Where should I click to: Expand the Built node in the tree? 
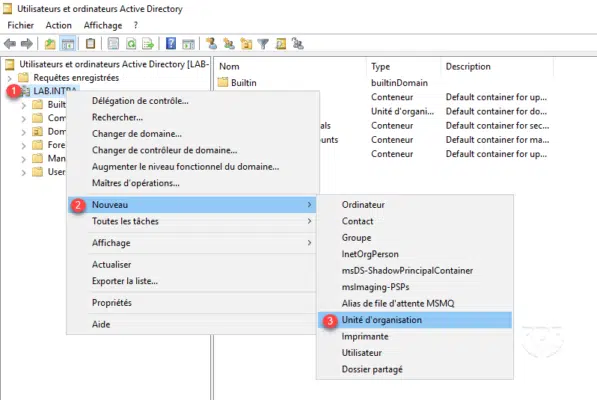click(24, 105)
